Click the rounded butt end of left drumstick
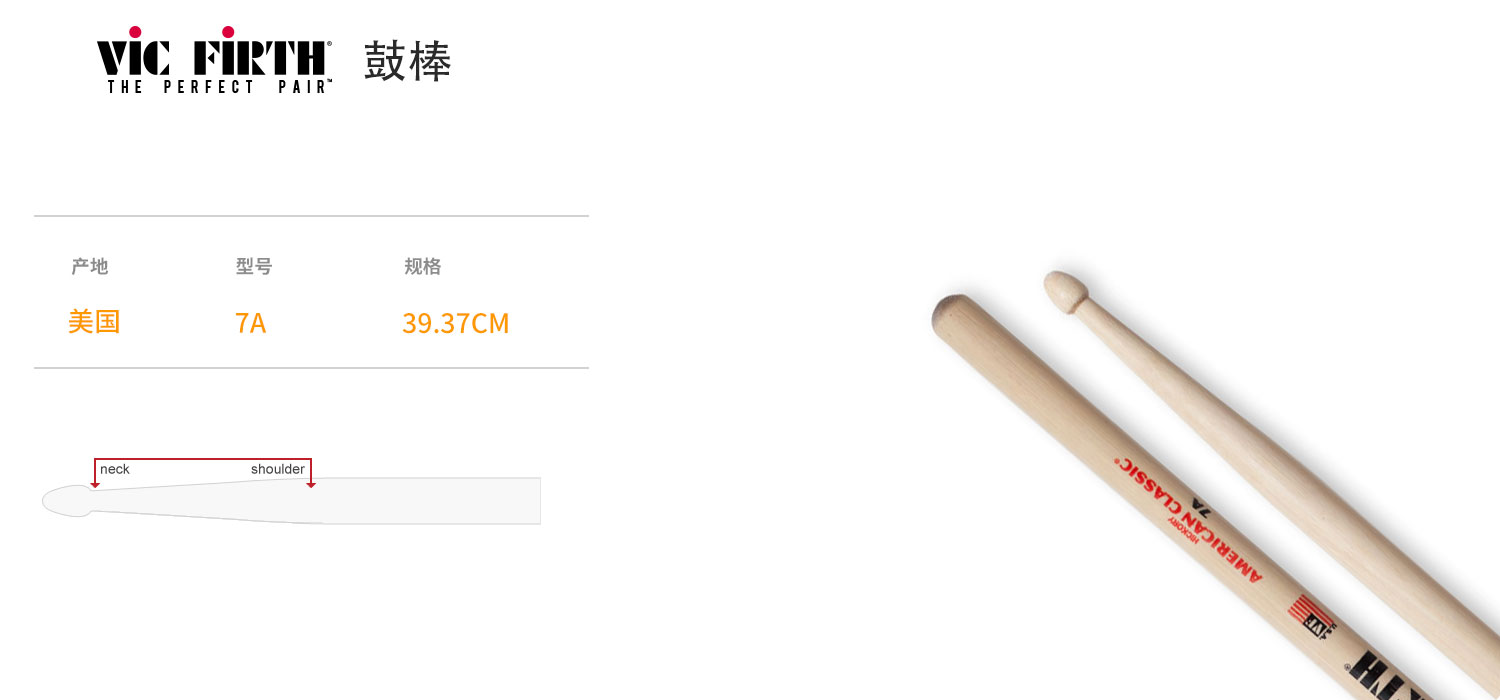Viewport: 1500px width, 700px height. tap(953, 314)
